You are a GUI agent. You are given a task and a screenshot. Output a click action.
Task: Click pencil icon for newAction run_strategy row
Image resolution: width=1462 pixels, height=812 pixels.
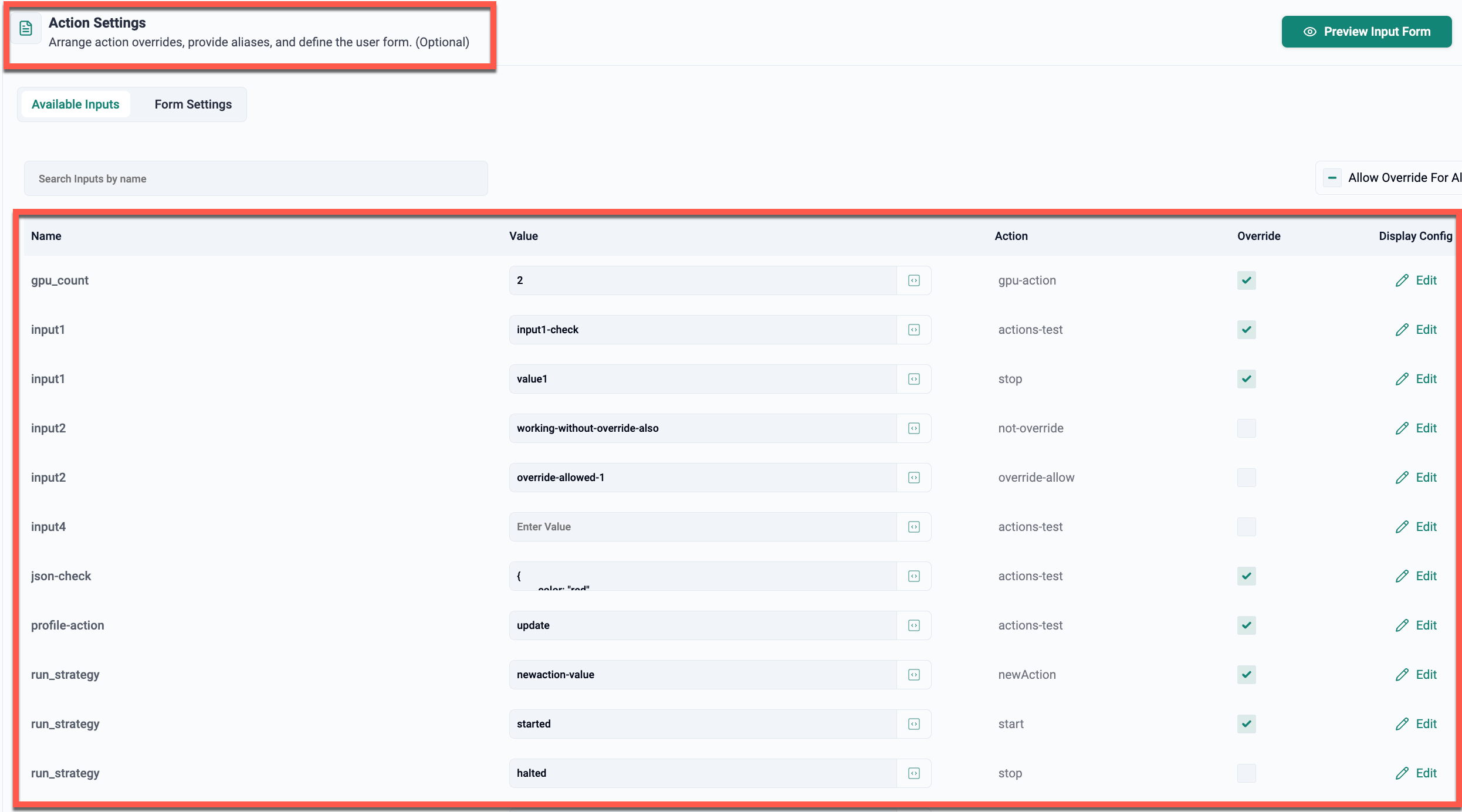pos(1402,675)
